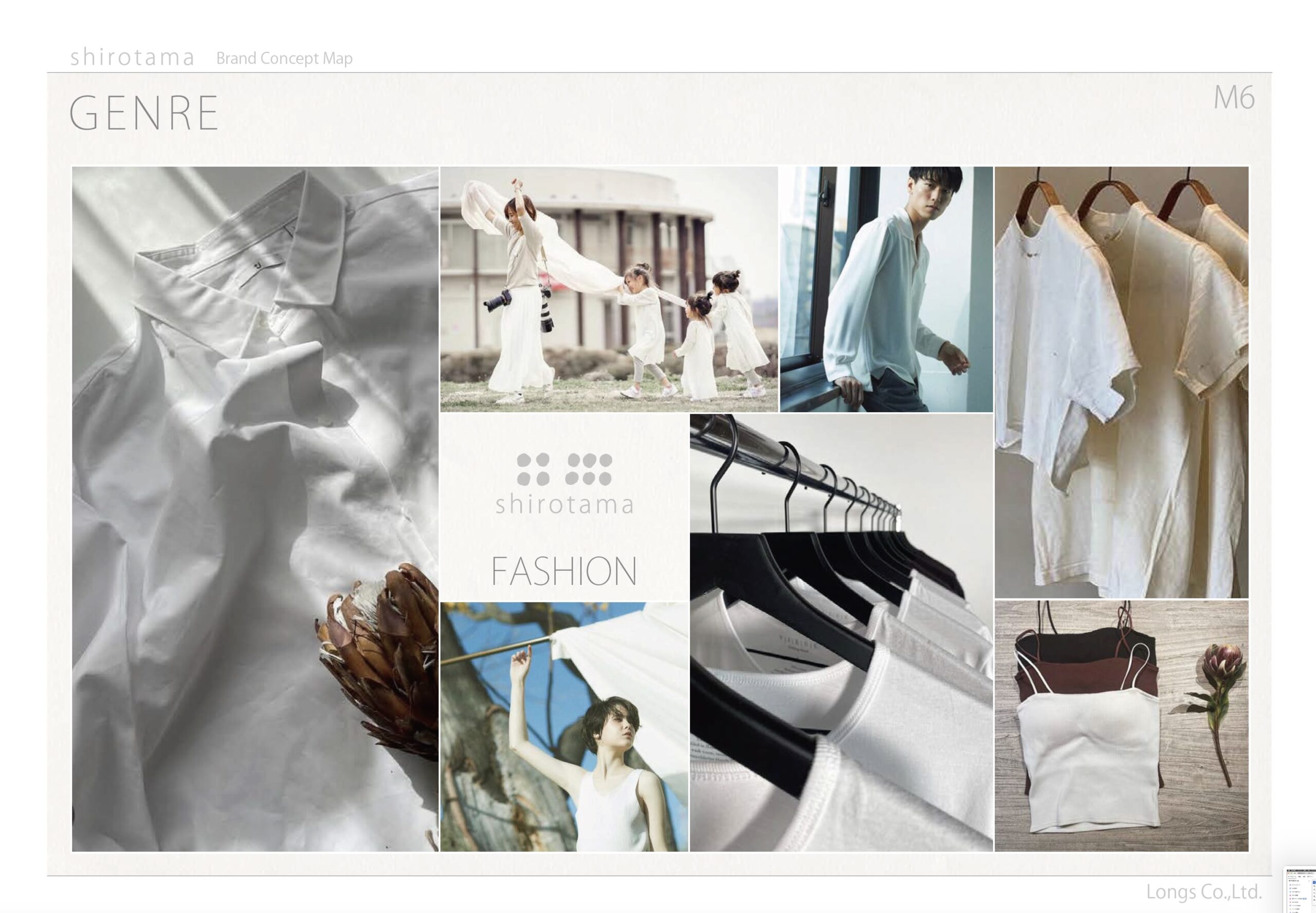Select the cream t-shirts on hangers photo
Viewport: 1316px width, 913px height.
pyautogui.click(x=1121, y=382)
